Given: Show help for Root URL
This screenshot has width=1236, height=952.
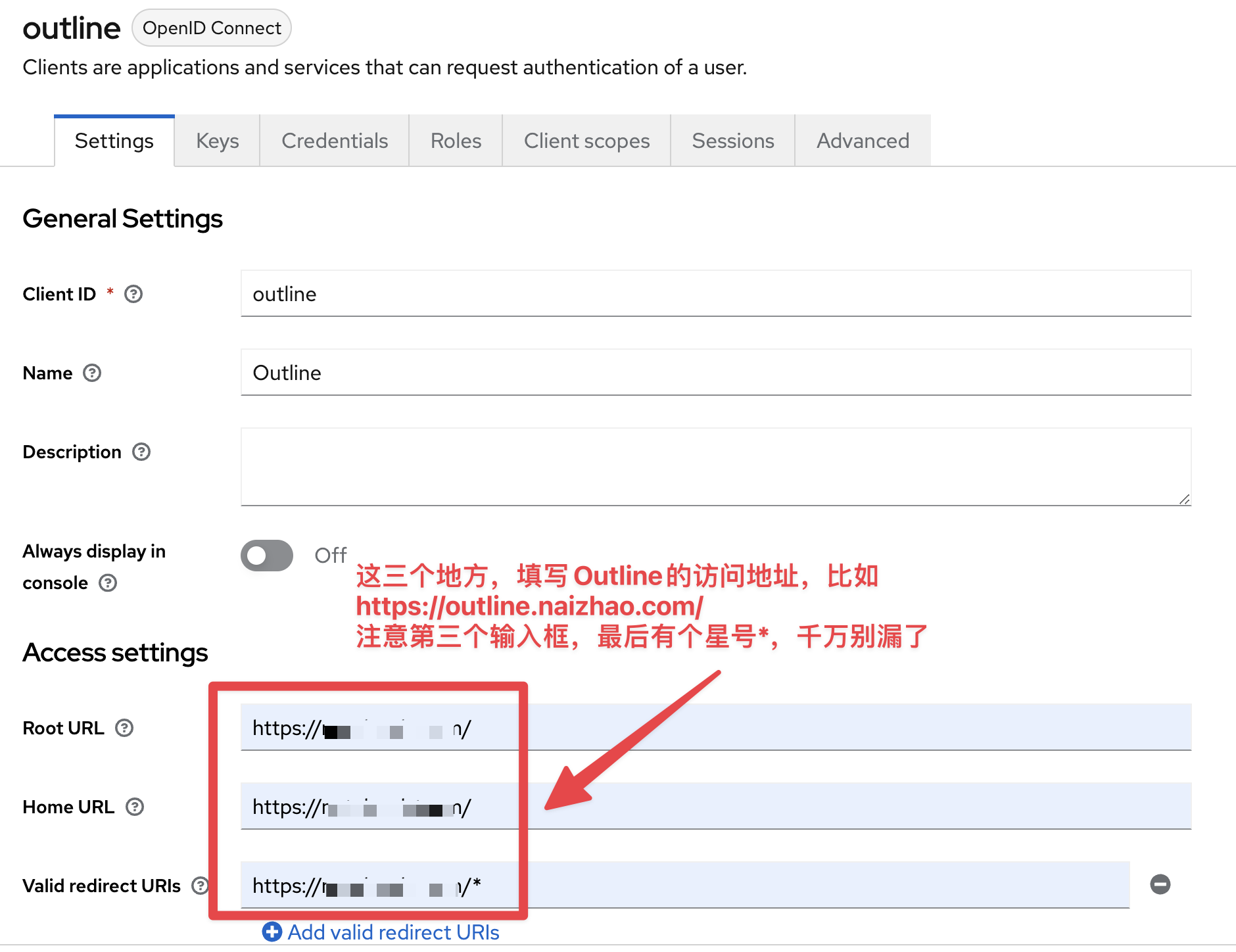Looking at the screenshot, I should [124, 728].
